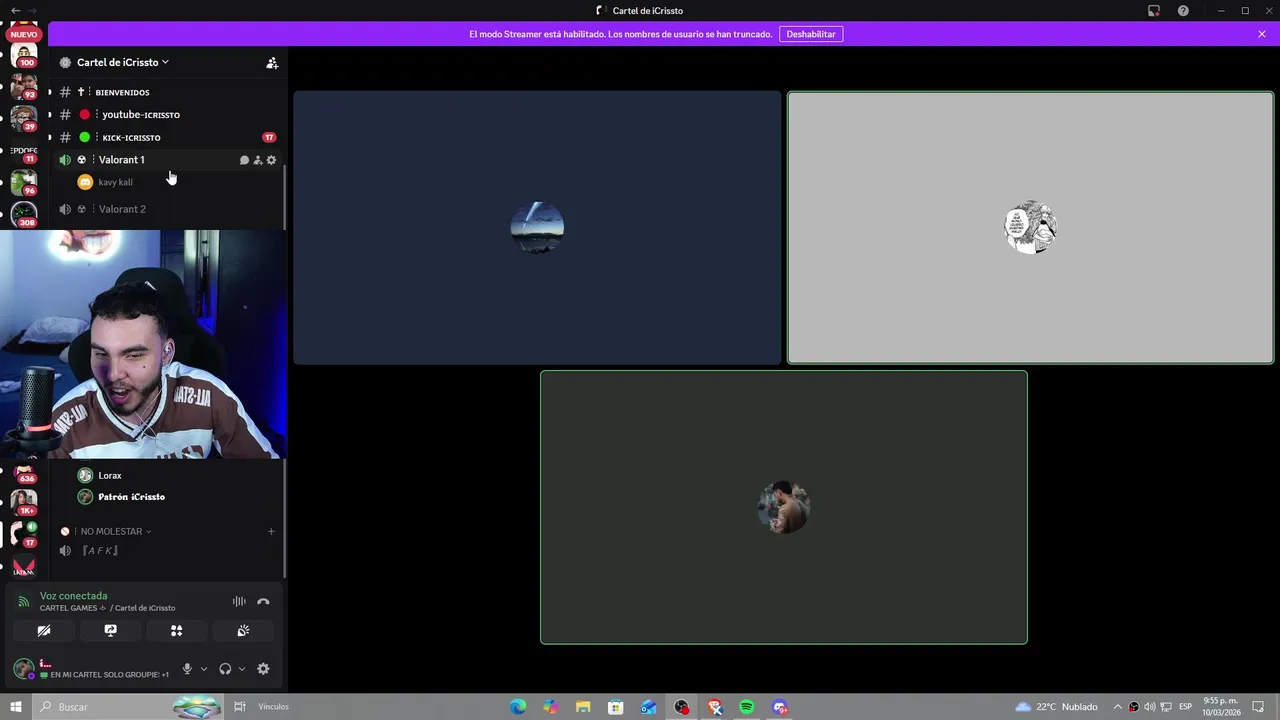The height and width of the screenshot is (720, 1280).
Task: Open the server with the 39 badge
Action: pyautogui.click(x=24, y=118)
